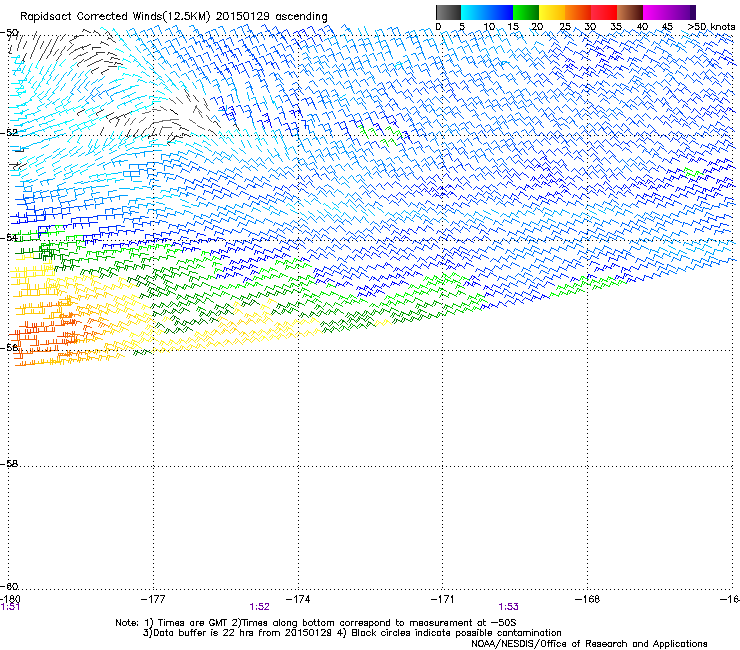The height and width of the screenshot is (650, 740).
Task: Select the yellow 20-25 knots color band
Action: tap(552, 12)
